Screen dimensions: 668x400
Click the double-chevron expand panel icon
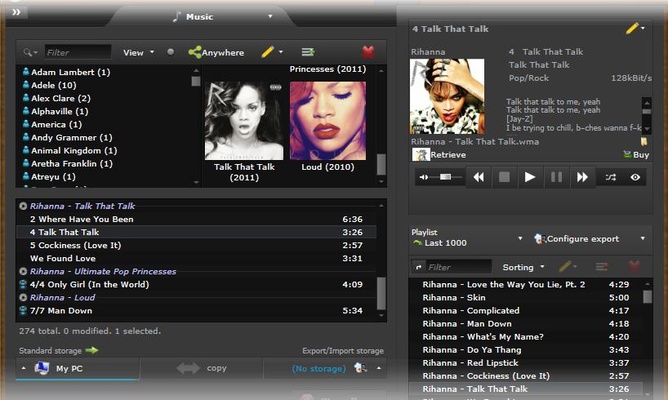(x=16, y=12)
